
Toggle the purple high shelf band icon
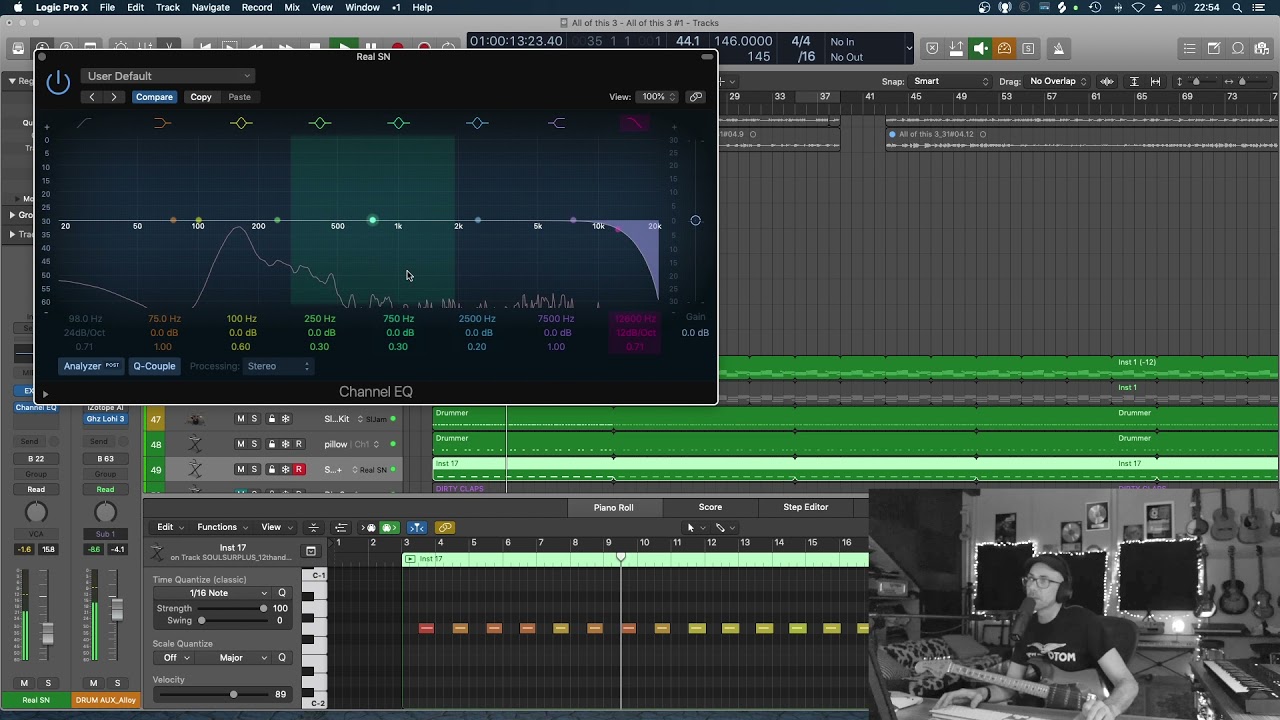coord(557,123)
